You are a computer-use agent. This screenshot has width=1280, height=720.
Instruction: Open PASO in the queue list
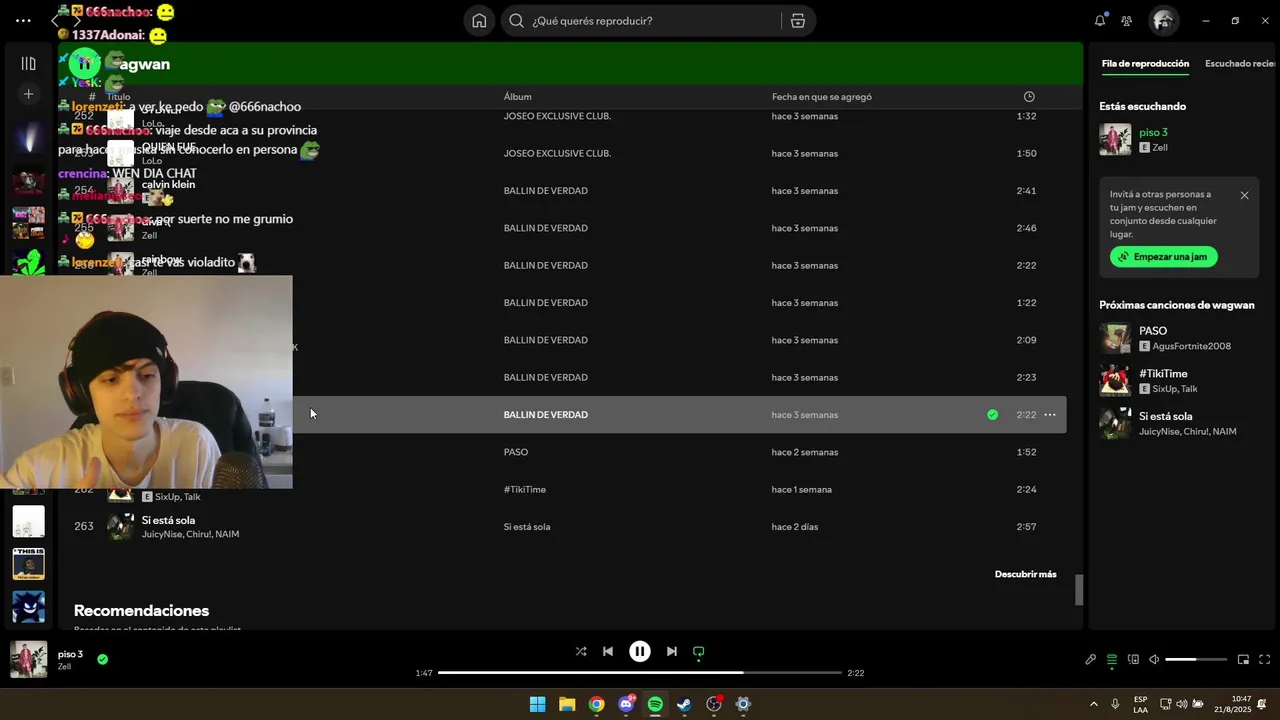click(x=1153, y=331)
